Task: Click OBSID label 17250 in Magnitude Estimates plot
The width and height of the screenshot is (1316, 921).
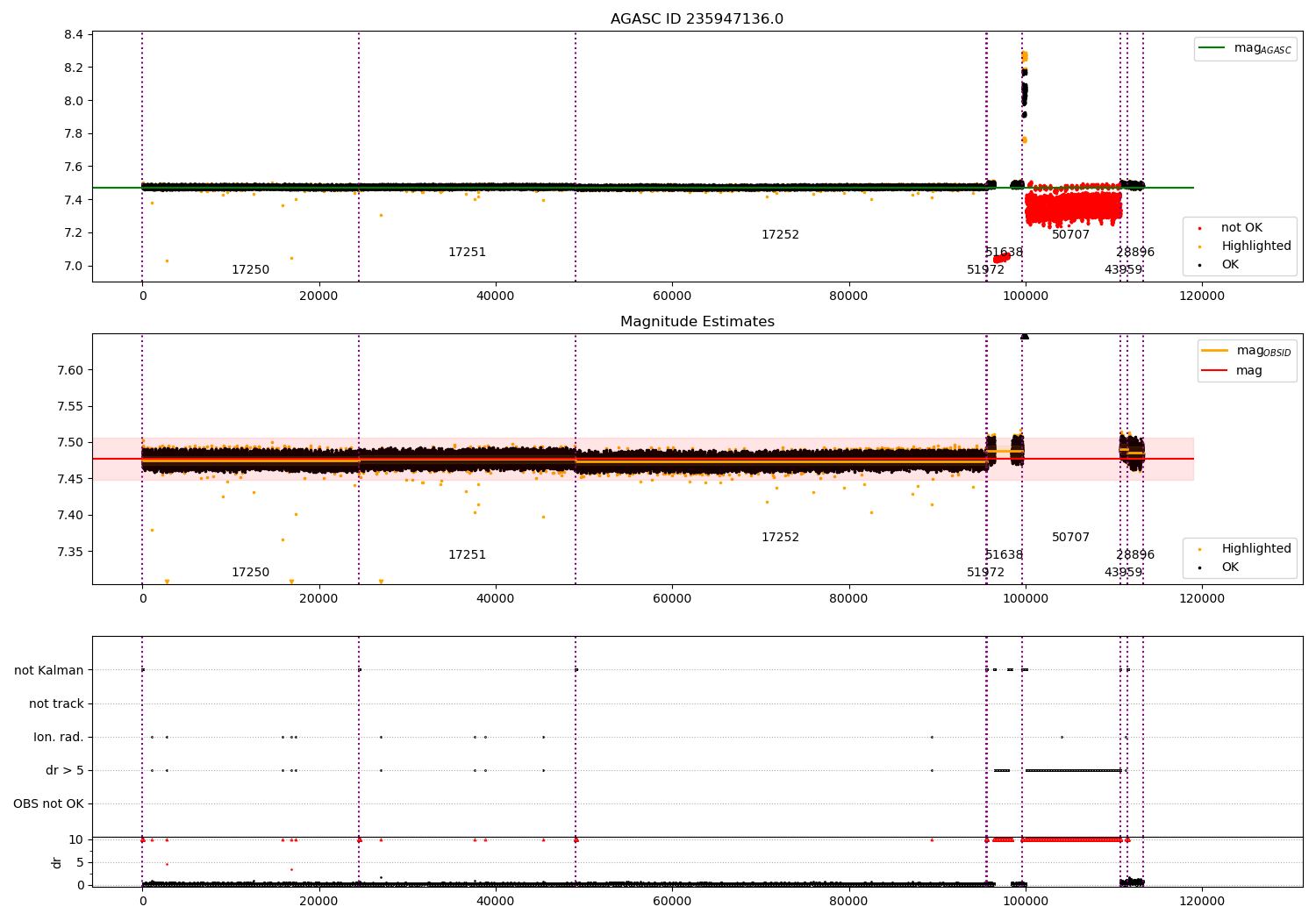Action: click(x=250, y=573)
